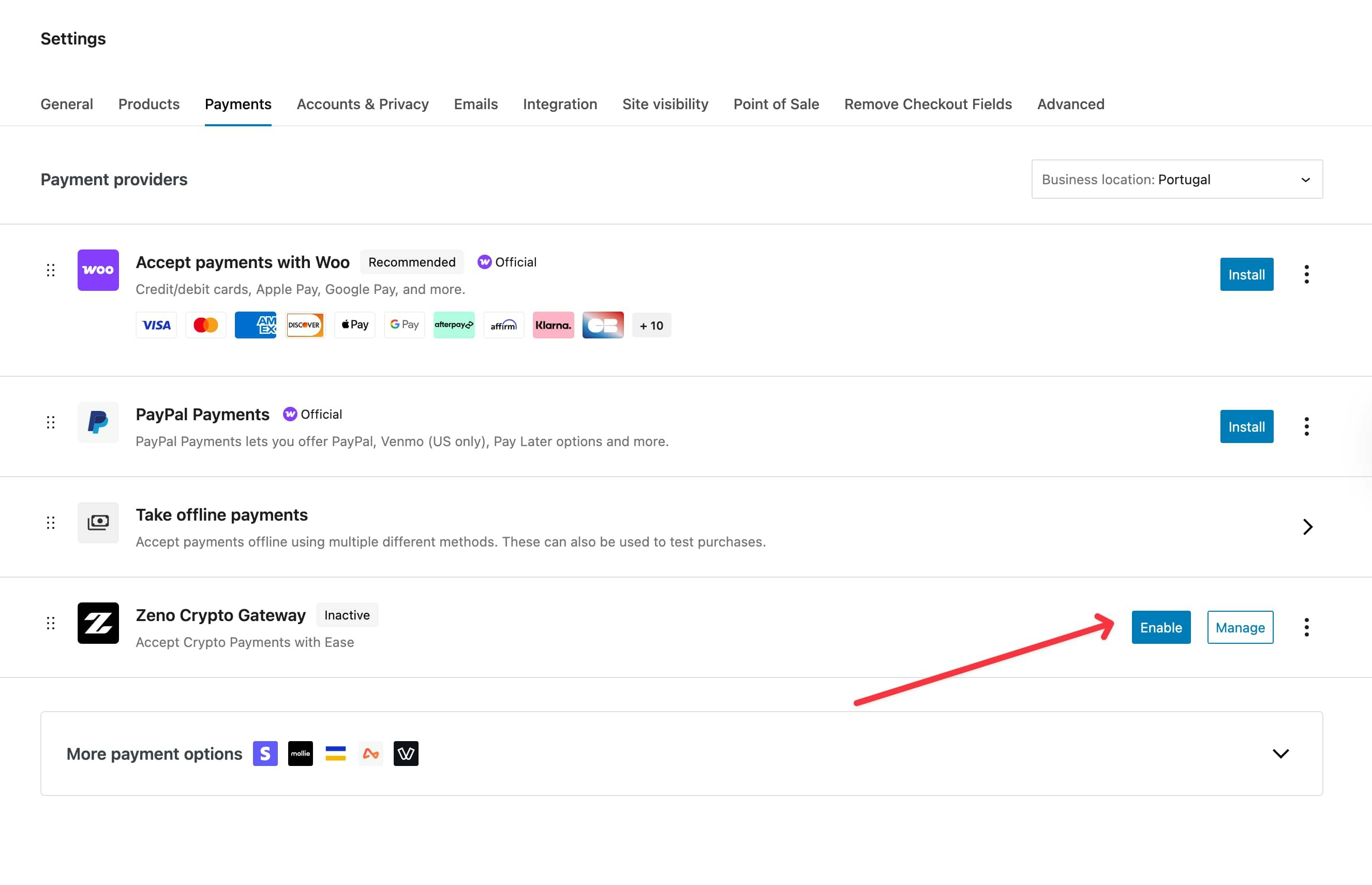
Task: Install PayPal Payments
Action: tap(1246, 426)
